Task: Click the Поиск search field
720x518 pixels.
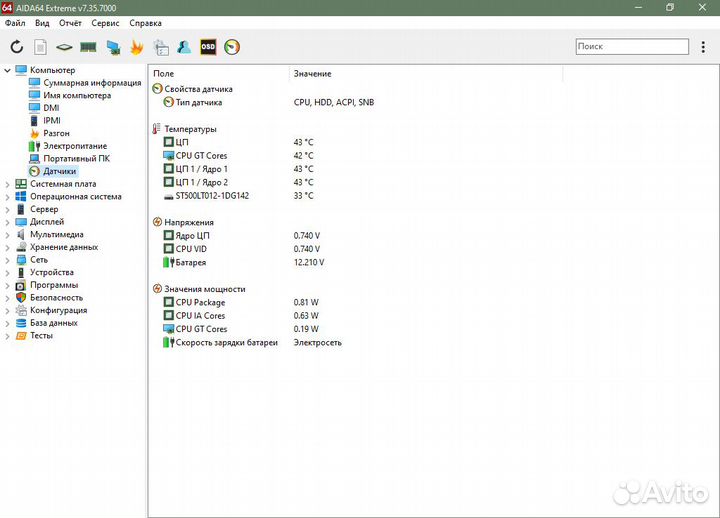Action: 632,46
